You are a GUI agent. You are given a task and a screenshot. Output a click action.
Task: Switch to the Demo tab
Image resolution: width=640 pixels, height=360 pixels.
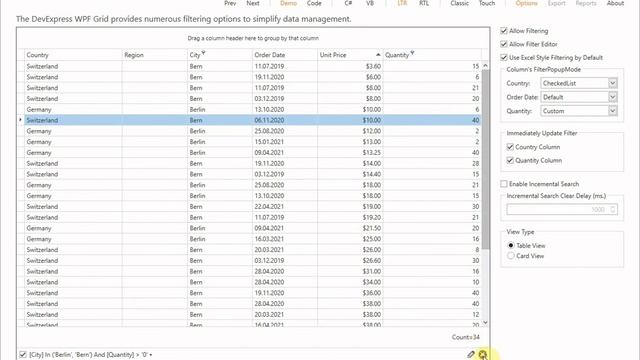(x=288, y=3)
